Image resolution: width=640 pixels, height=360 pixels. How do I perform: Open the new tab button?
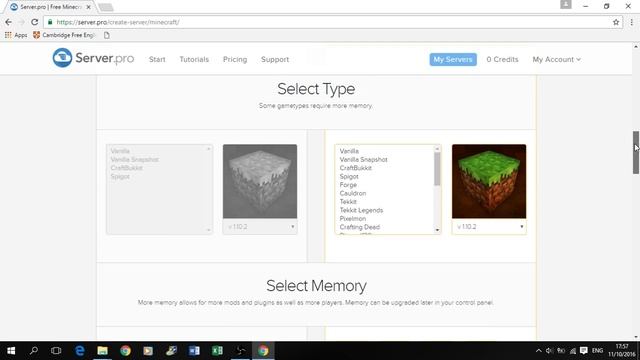coord(106,7)
